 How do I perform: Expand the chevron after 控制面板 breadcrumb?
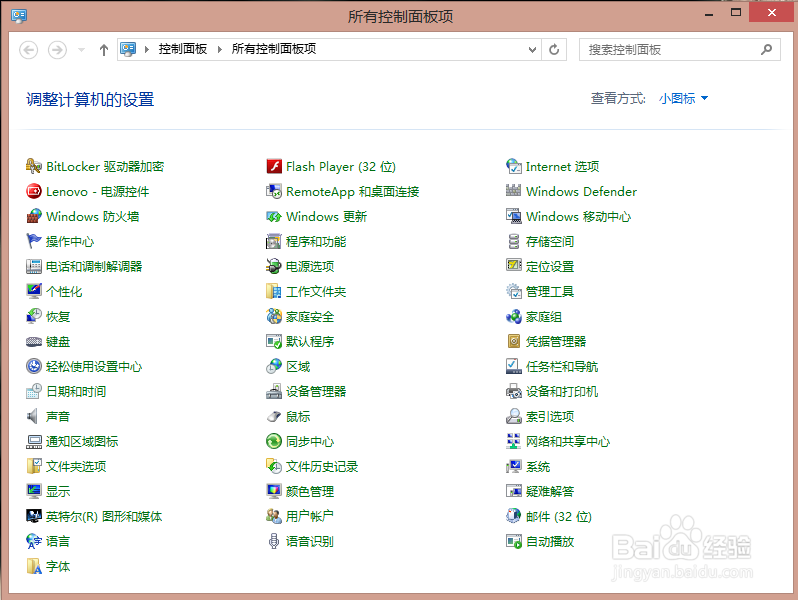click(220, 49)
